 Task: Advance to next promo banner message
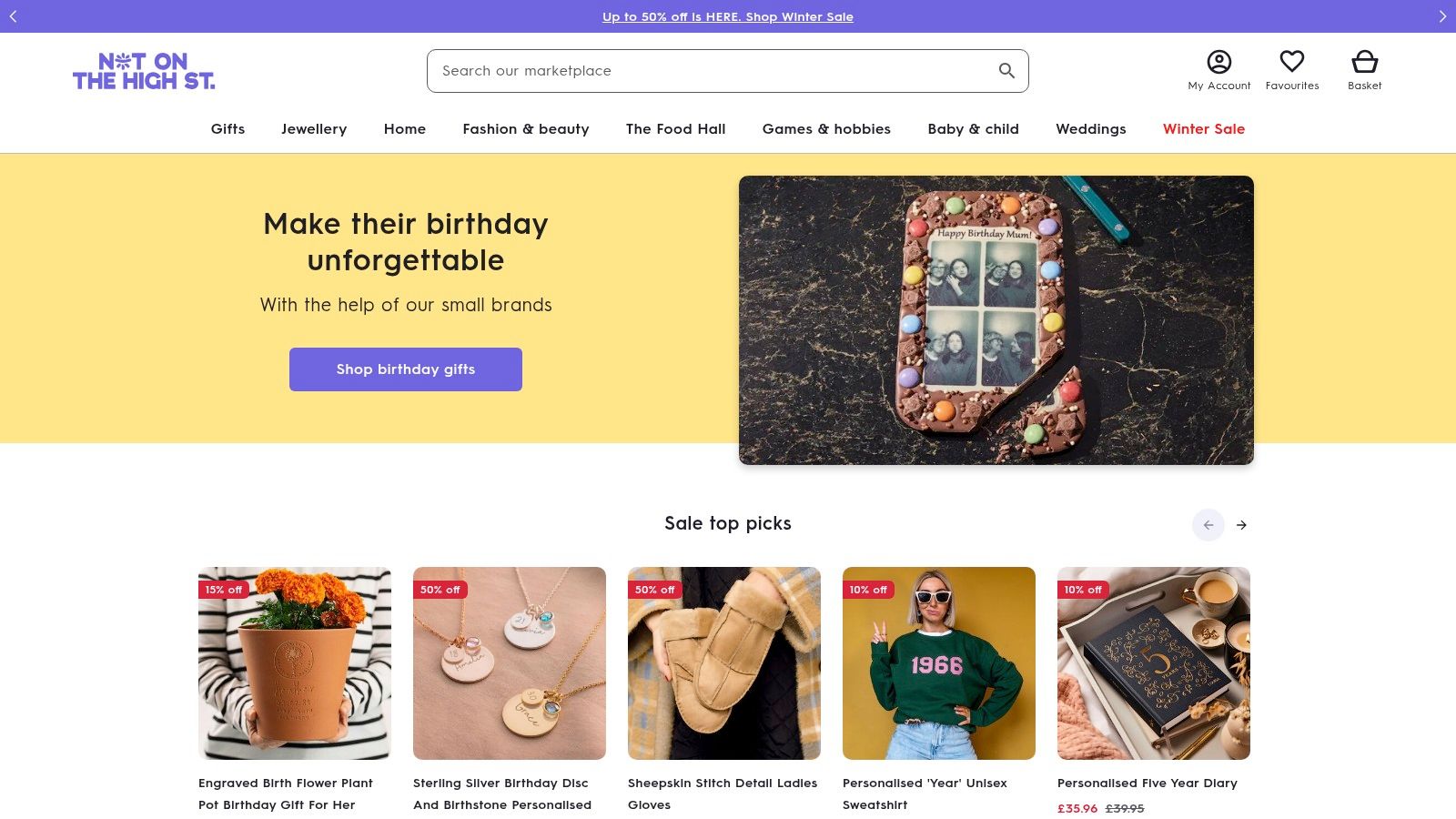click(x=1442, y=16)
